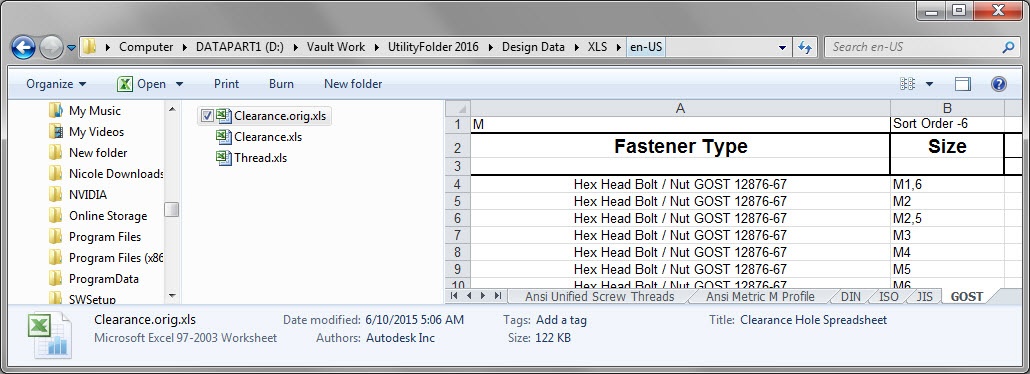The image size is (1030, 374).
Task: Click the Refresh button beside address bar
Action: 804,47
